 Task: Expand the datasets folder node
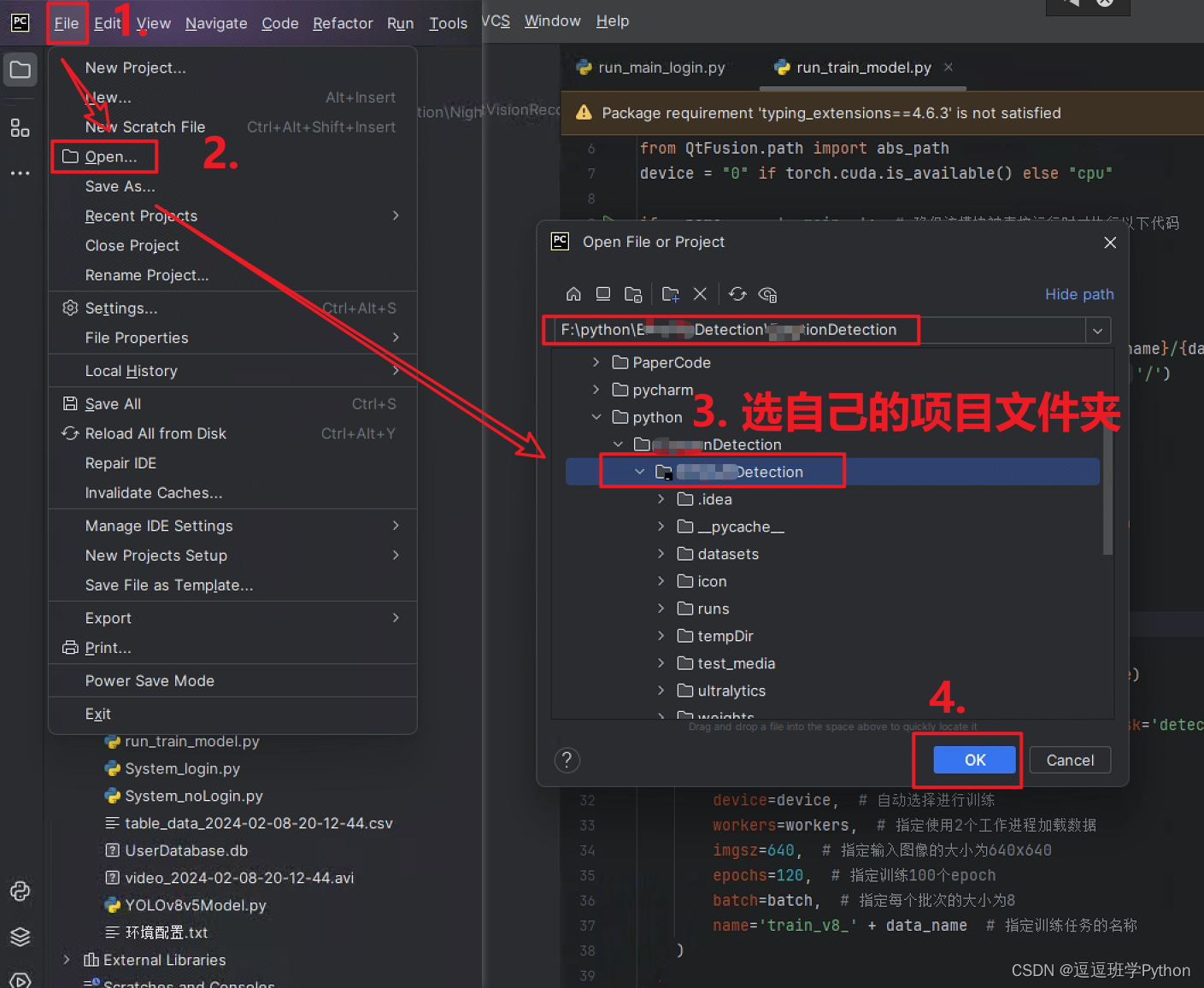pos(661,554)
